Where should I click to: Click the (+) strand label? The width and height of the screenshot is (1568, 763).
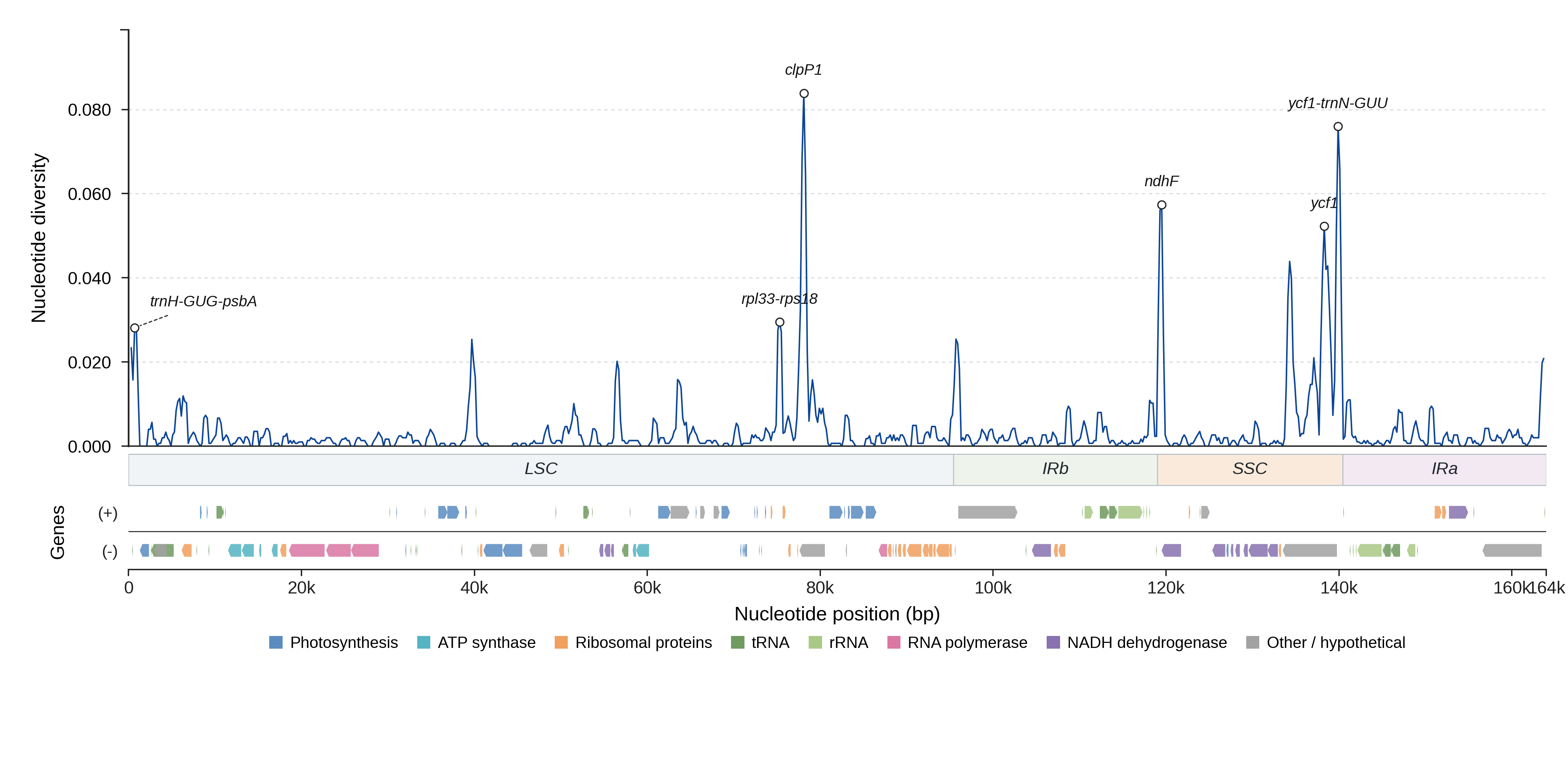[x=108, y=513]
